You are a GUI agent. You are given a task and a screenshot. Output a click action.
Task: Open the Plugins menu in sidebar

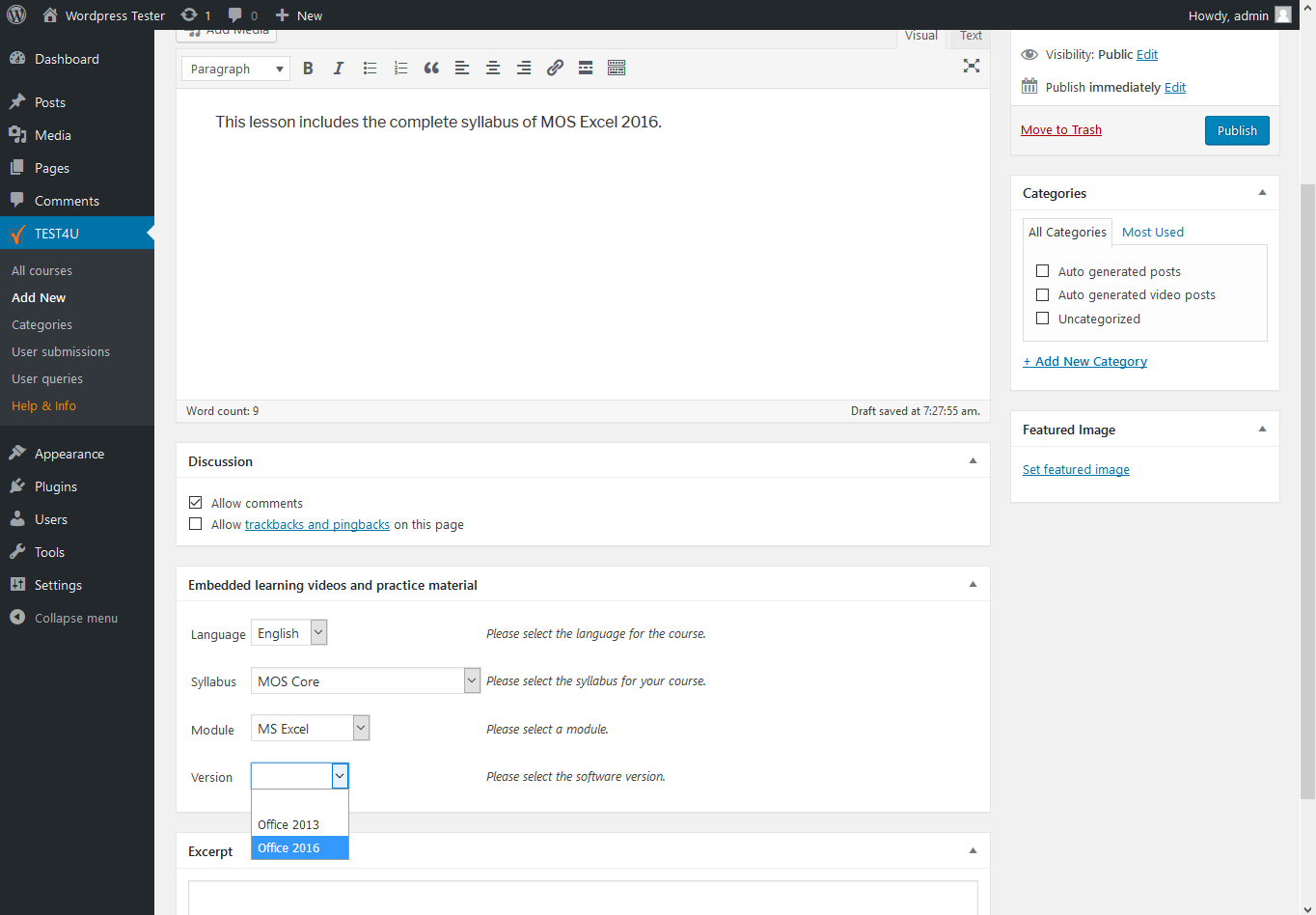tap(56, 486)
